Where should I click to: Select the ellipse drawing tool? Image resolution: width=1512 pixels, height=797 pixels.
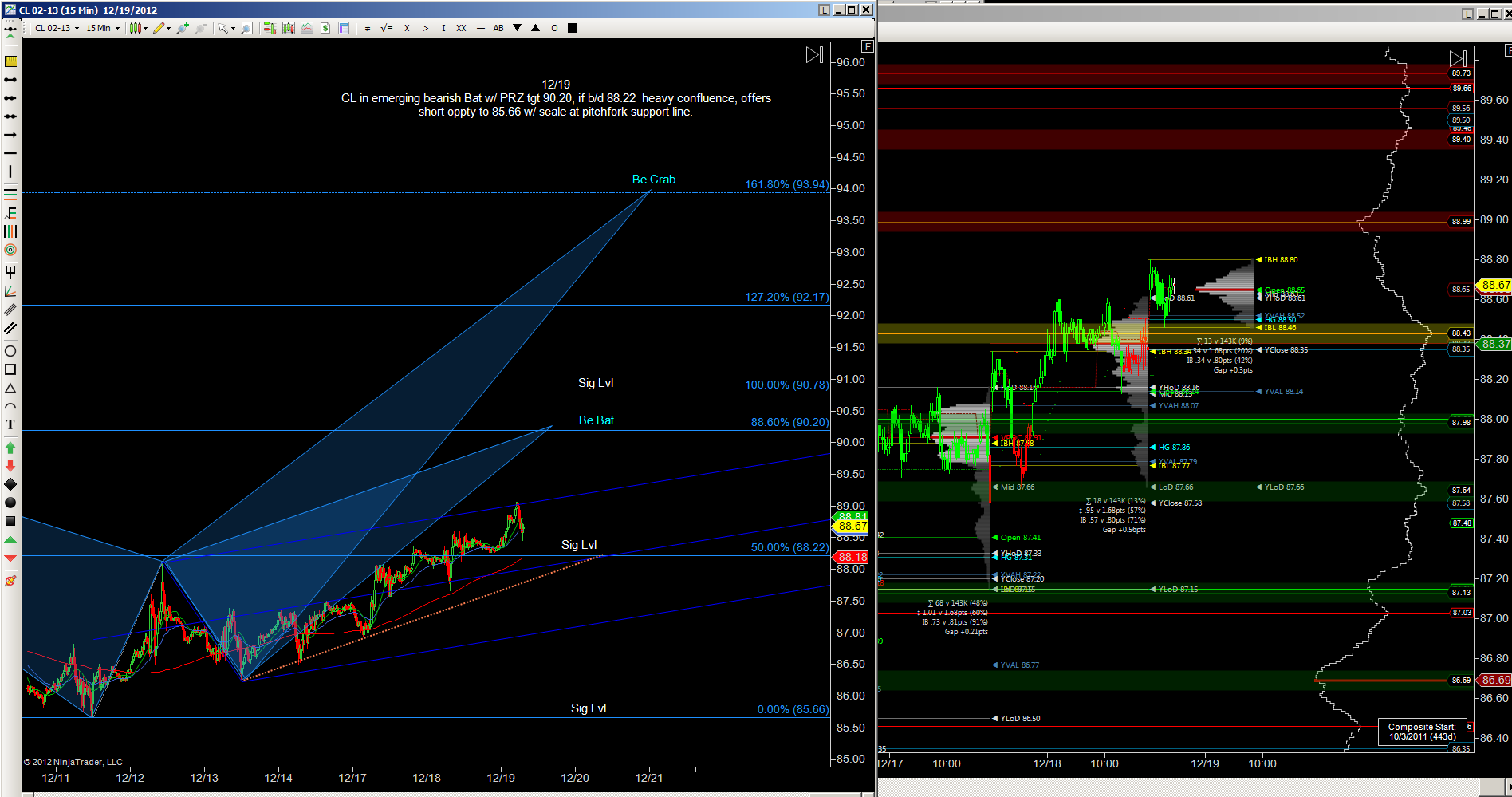[10, 351]
